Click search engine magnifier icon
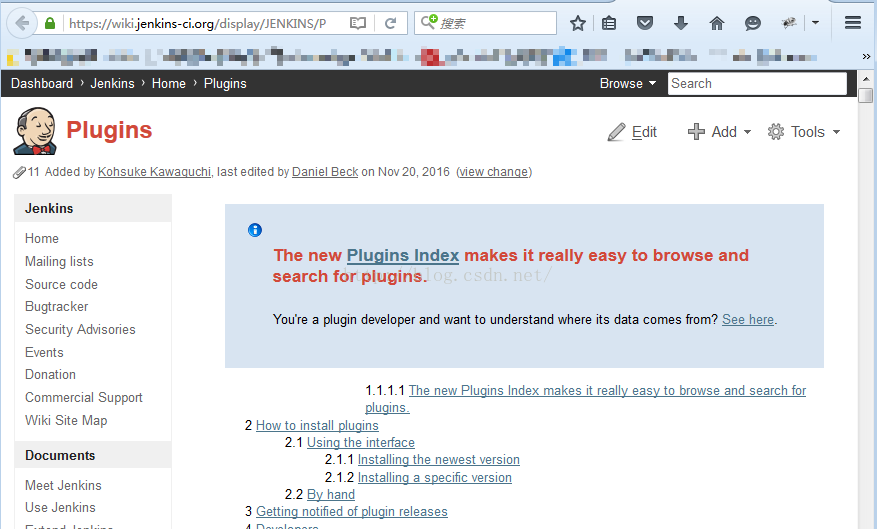 (429, 23)
